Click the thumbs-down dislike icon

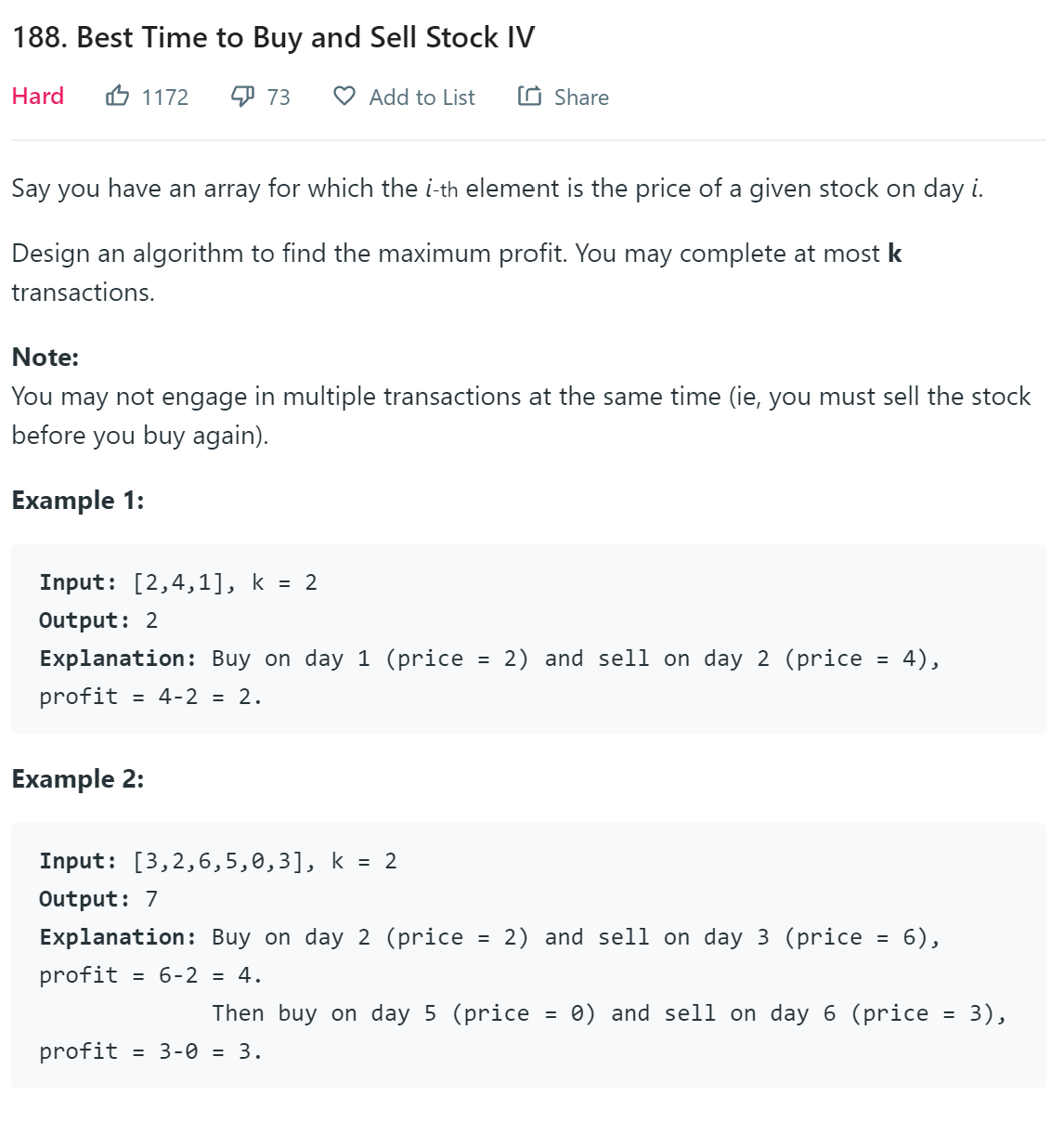242,96
